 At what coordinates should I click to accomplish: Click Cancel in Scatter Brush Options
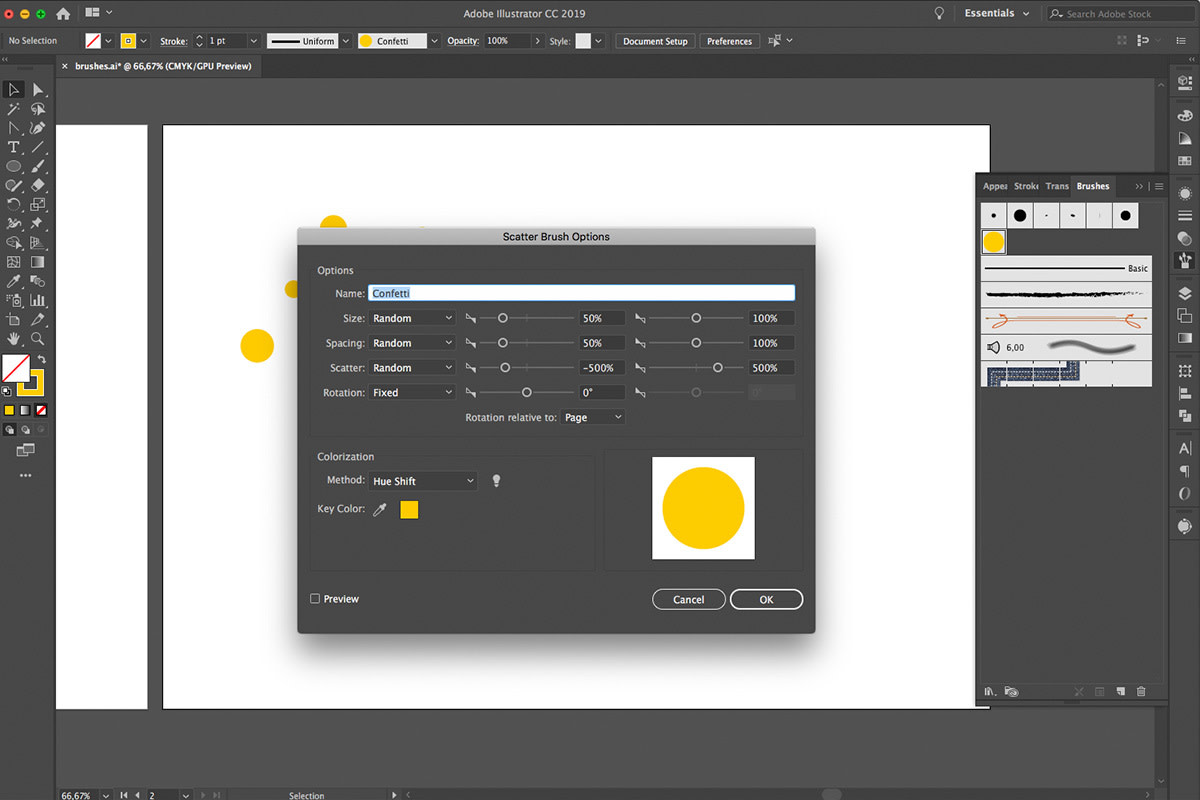click(x=688, y=599)
